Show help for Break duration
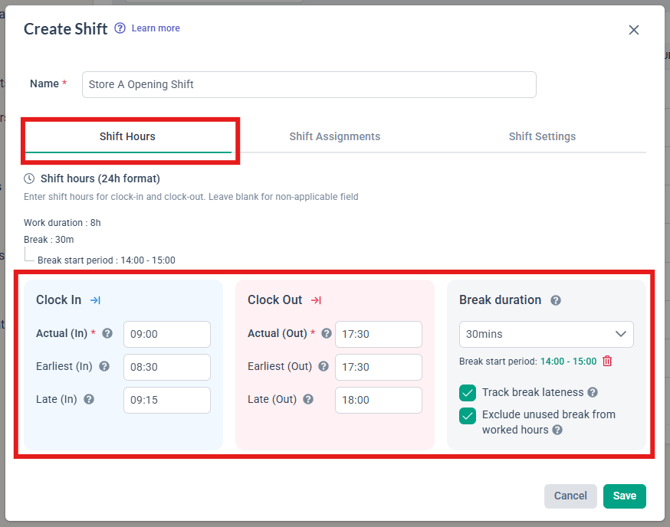This screenshot has width=670, height=527. 555,300
